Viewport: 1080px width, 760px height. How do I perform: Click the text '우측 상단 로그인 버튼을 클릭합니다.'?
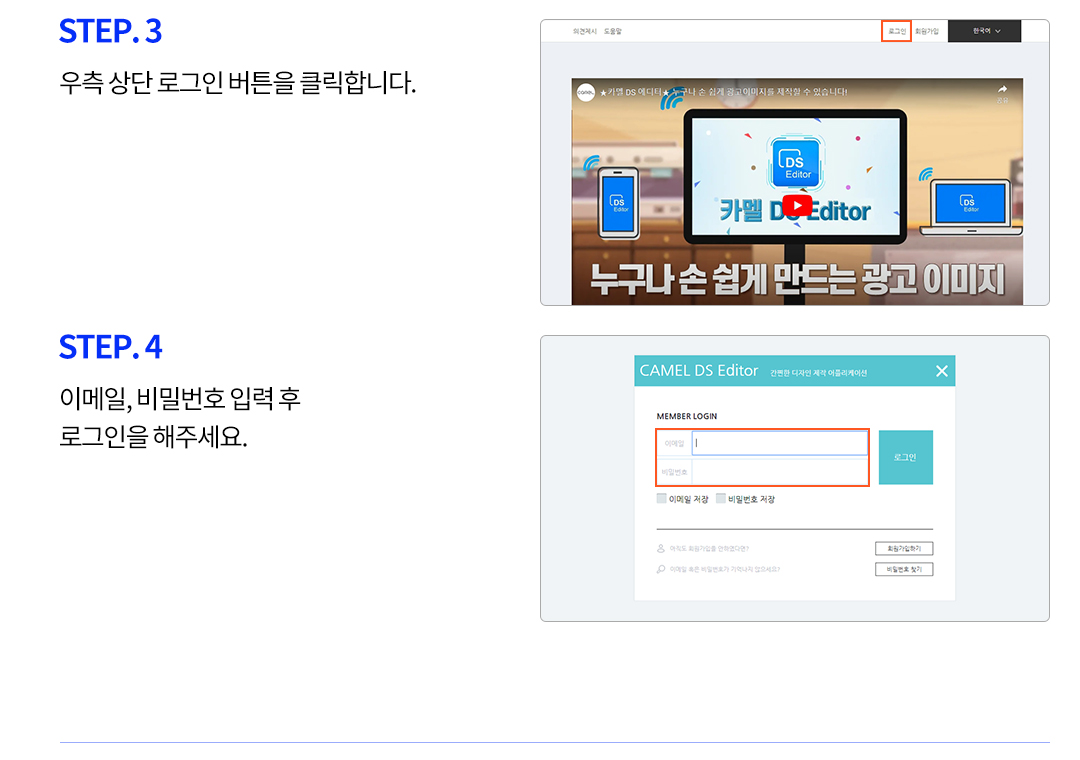(x=238, y=83)
